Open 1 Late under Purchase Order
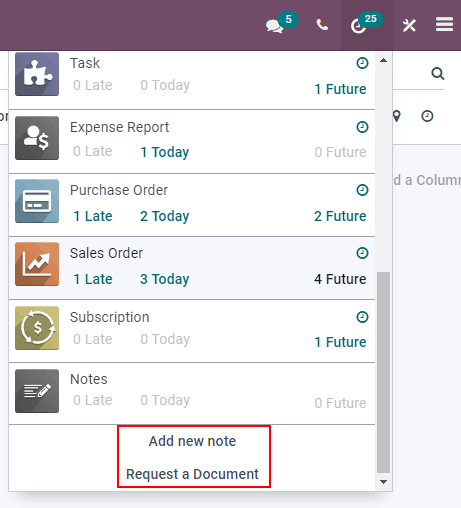 93,216
